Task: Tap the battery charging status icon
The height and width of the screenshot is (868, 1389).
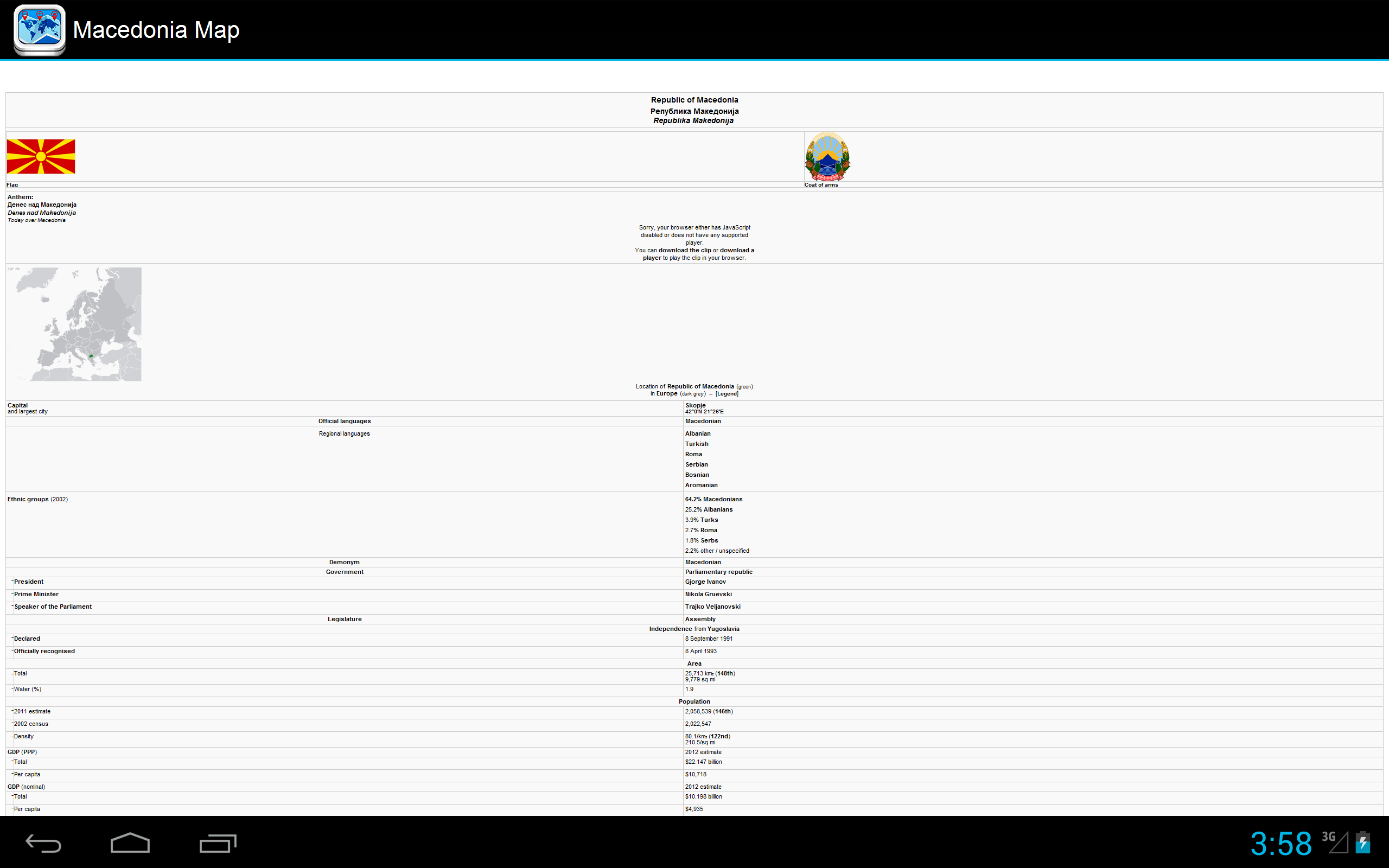Action: (x=1362, y=843)
